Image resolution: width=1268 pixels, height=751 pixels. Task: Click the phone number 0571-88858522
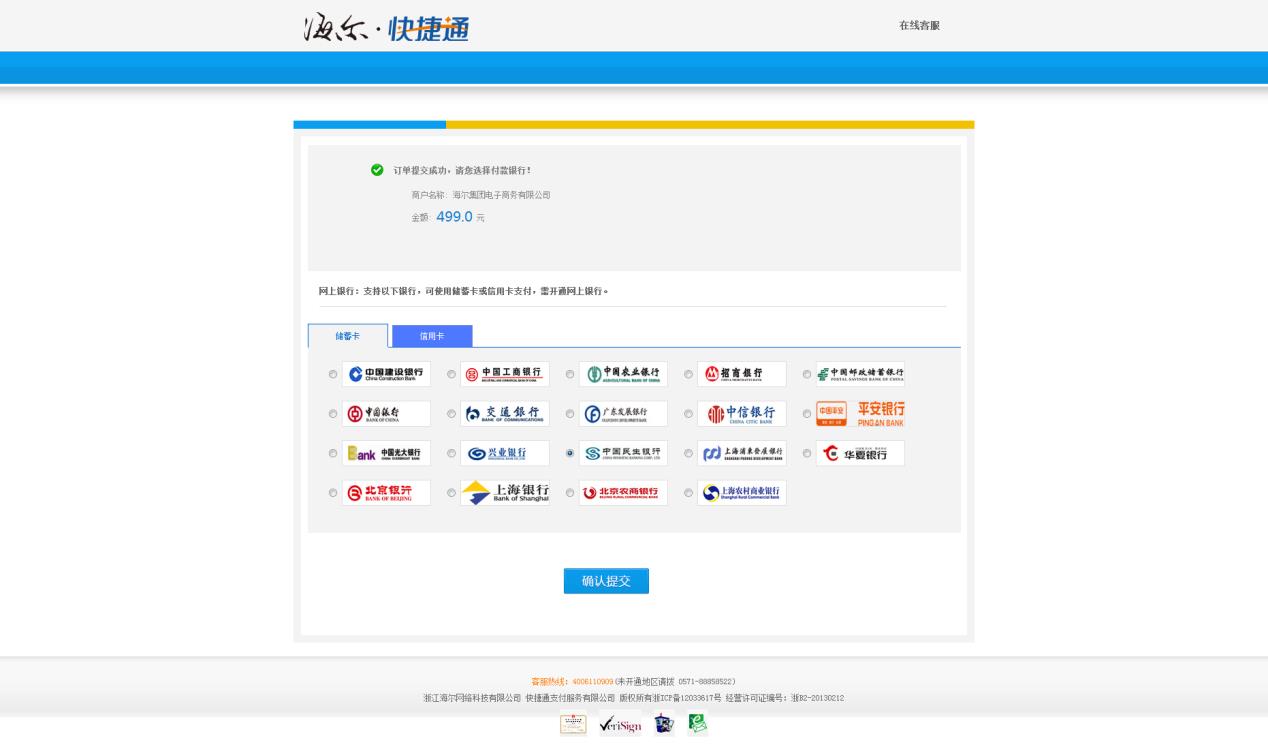coord(706,681)
